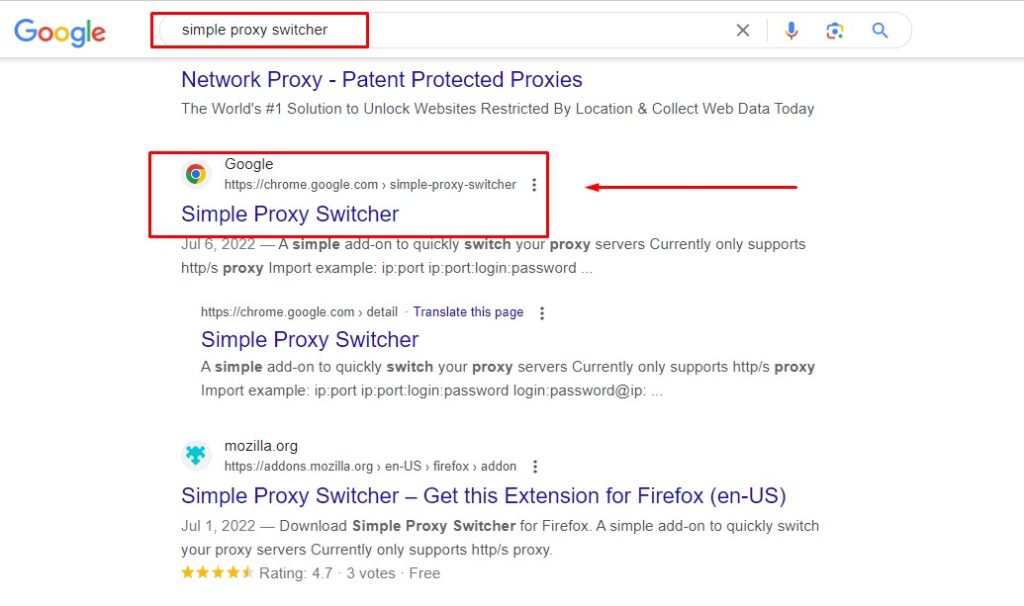Start voice search with microphone icon
The image size is (1024, 606).
(791, 31)
